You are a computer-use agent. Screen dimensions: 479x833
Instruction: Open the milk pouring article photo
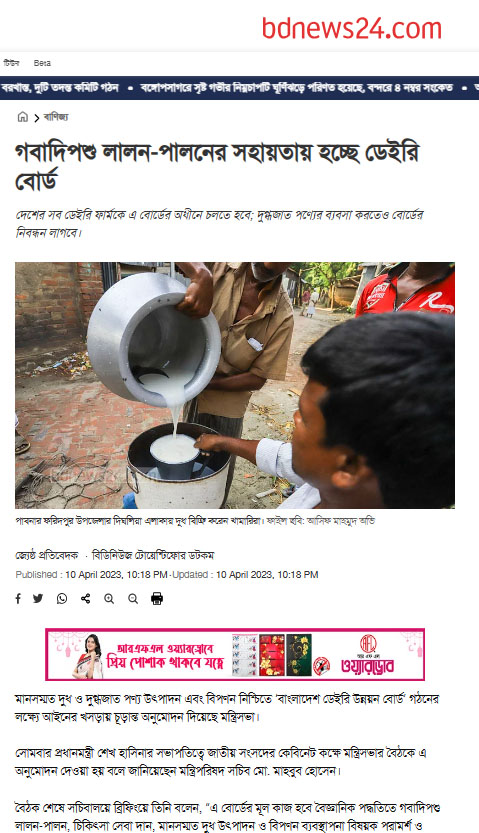(235, 385)
